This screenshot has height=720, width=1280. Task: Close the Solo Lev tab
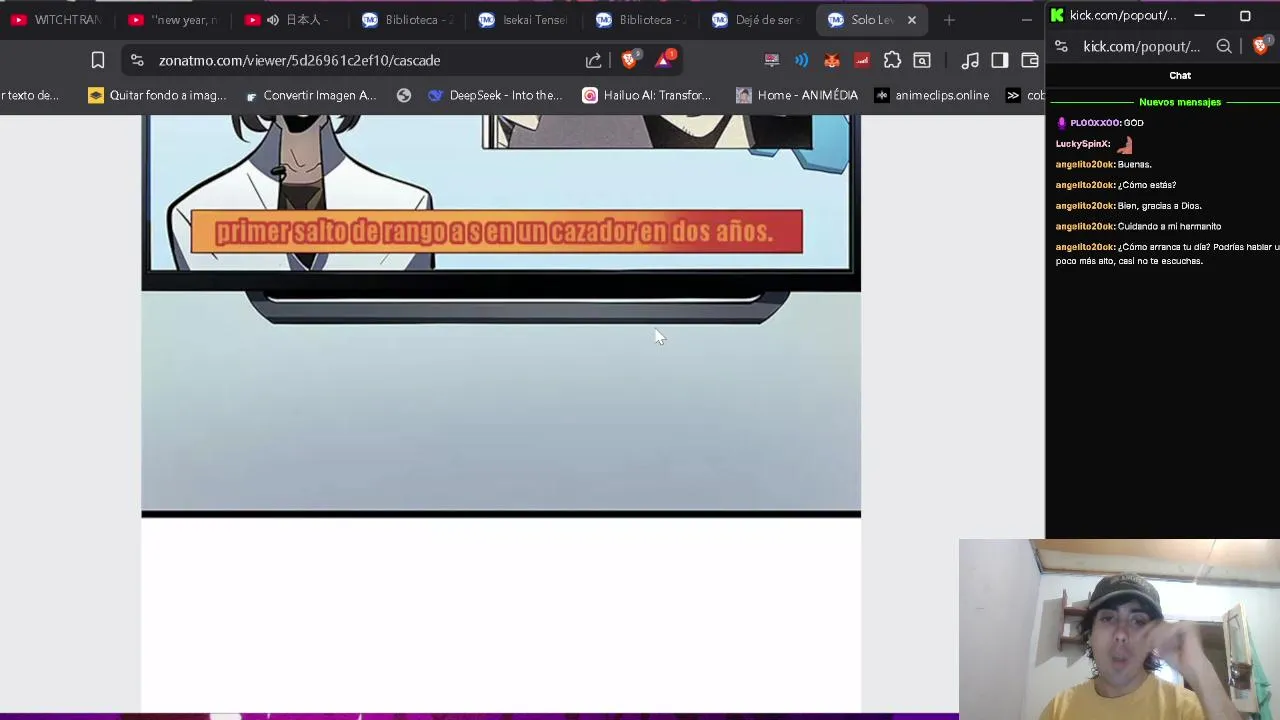912,20
